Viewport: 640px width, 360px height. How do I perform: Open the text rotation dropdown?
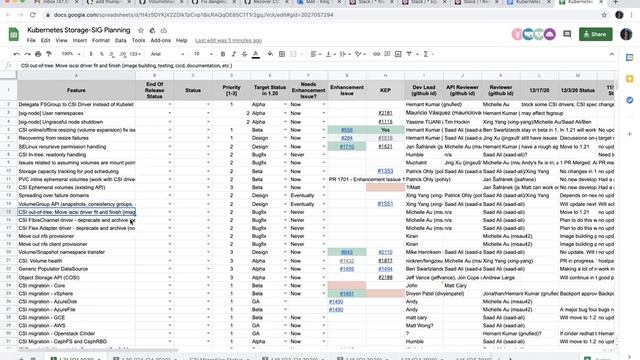(x=360, y=54)
